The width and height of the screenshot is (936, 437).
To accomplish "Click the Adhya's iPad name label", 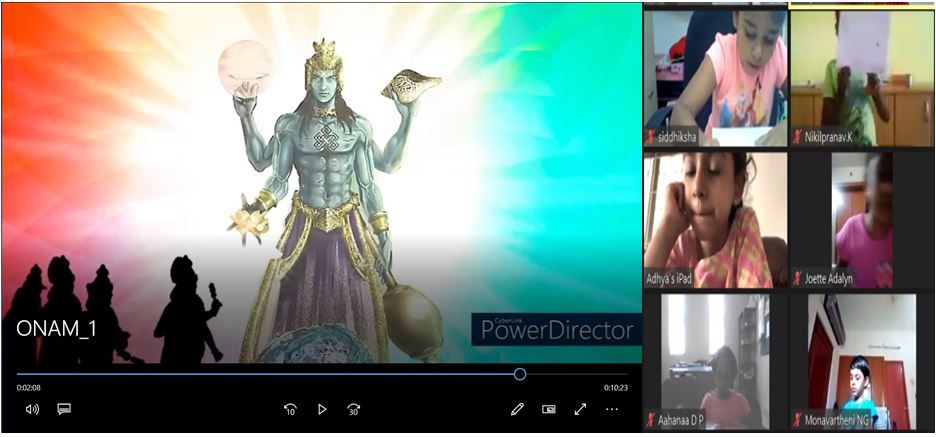I will [669, 279].
